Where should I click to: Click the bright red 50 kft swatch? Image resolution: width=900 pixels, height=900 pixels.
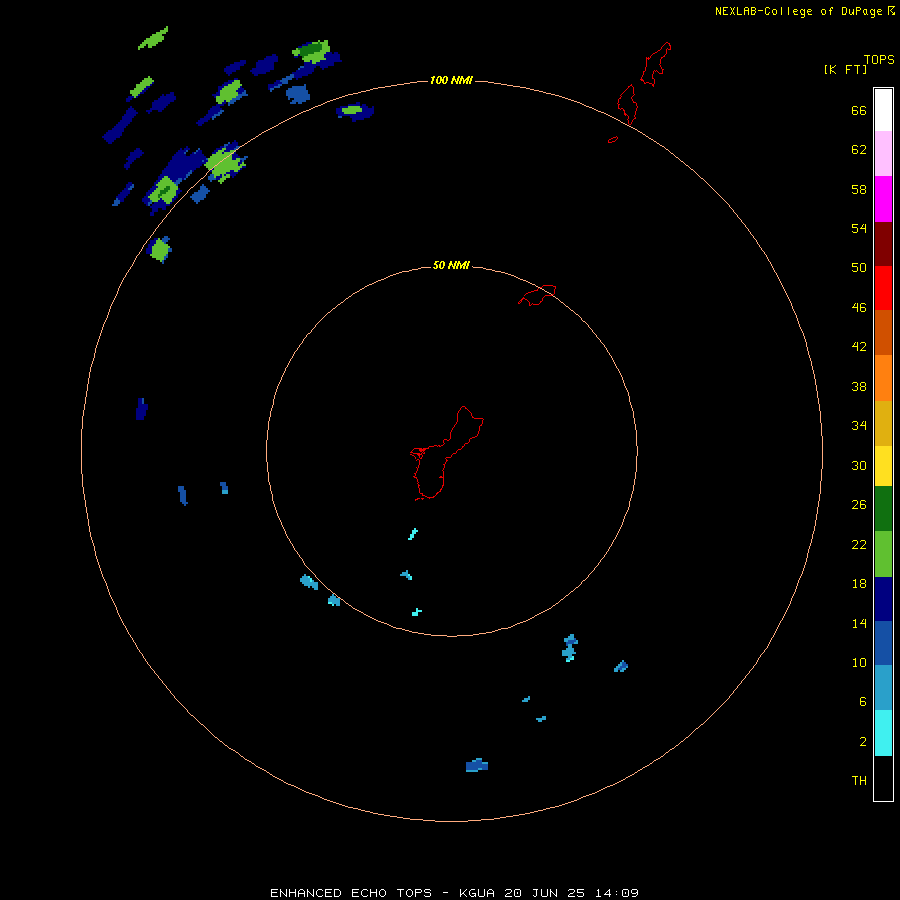(x=883, y=288)
